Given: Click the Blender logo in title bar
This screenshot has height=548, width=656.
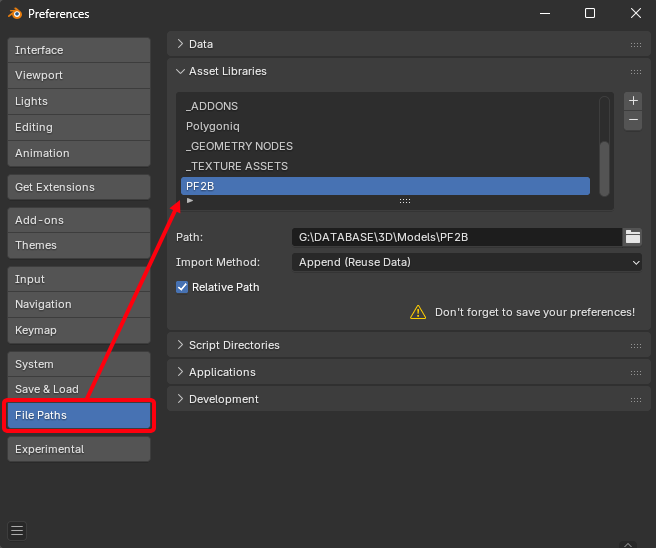Looking at the screenshot, I should pos(14,14).
